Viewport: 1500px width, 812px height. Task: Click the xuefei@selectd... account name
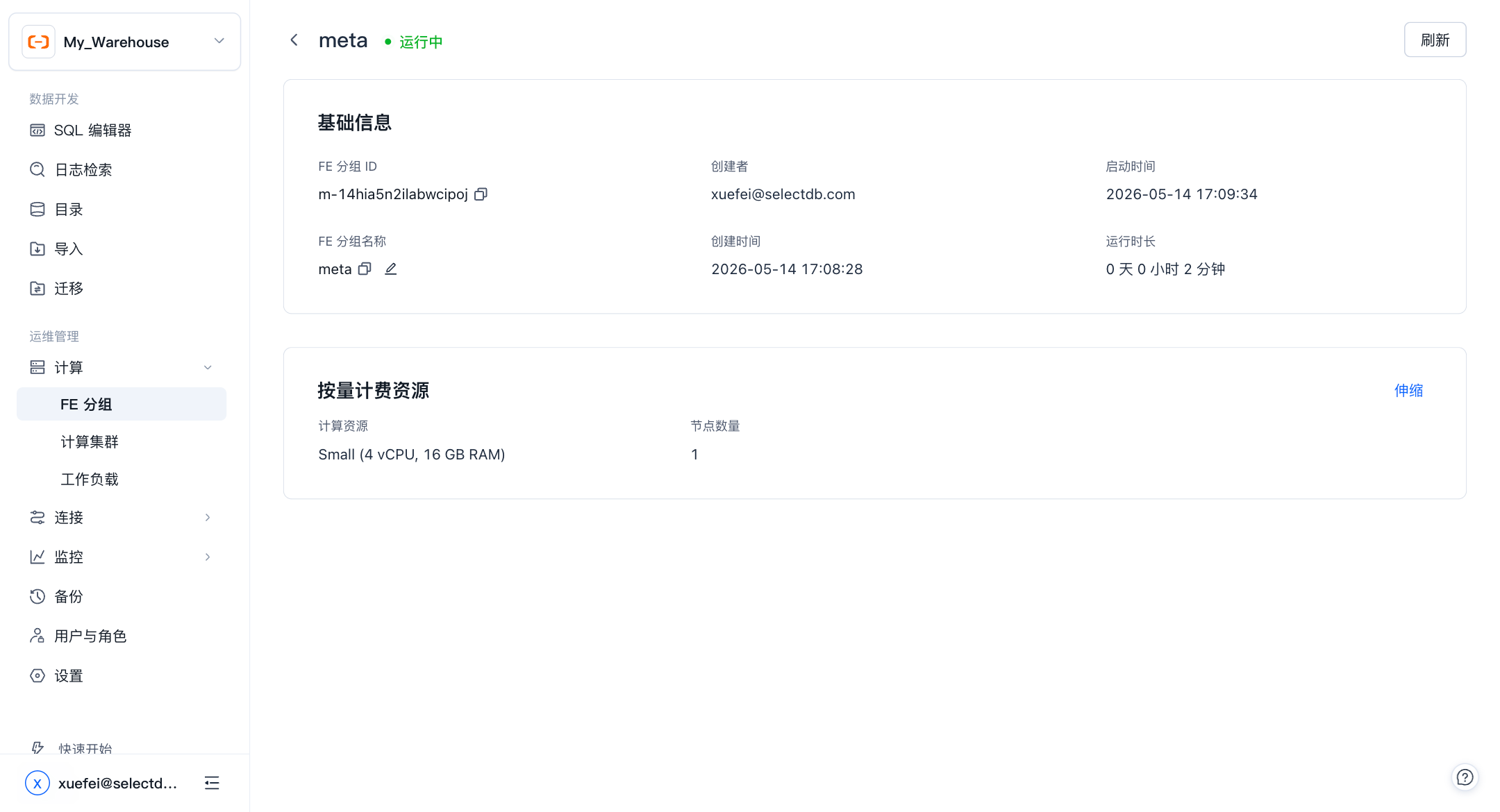(117, 784)
